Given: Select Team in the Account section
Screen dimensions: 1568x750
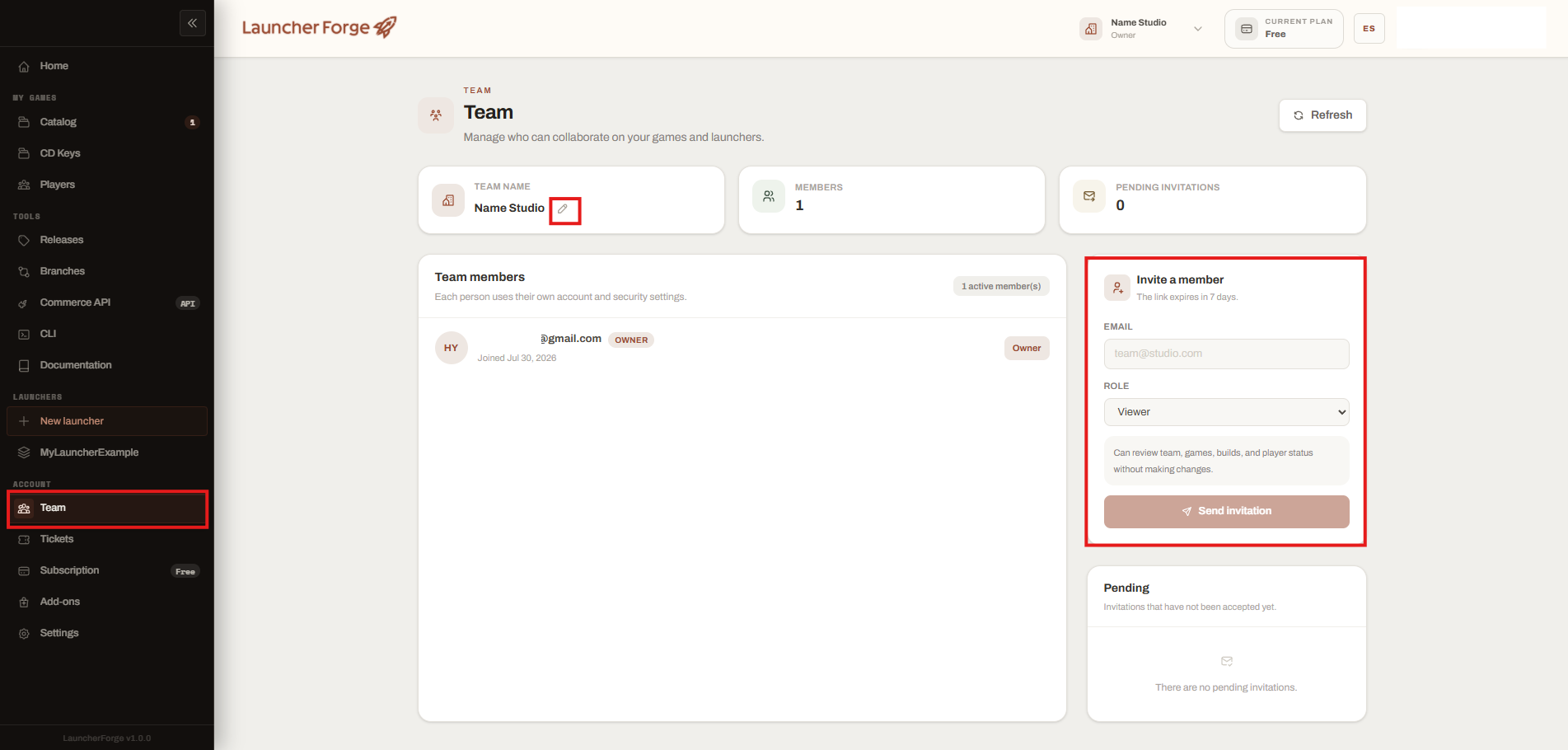Looking at the screenshot, I should (x=107, y=509).
